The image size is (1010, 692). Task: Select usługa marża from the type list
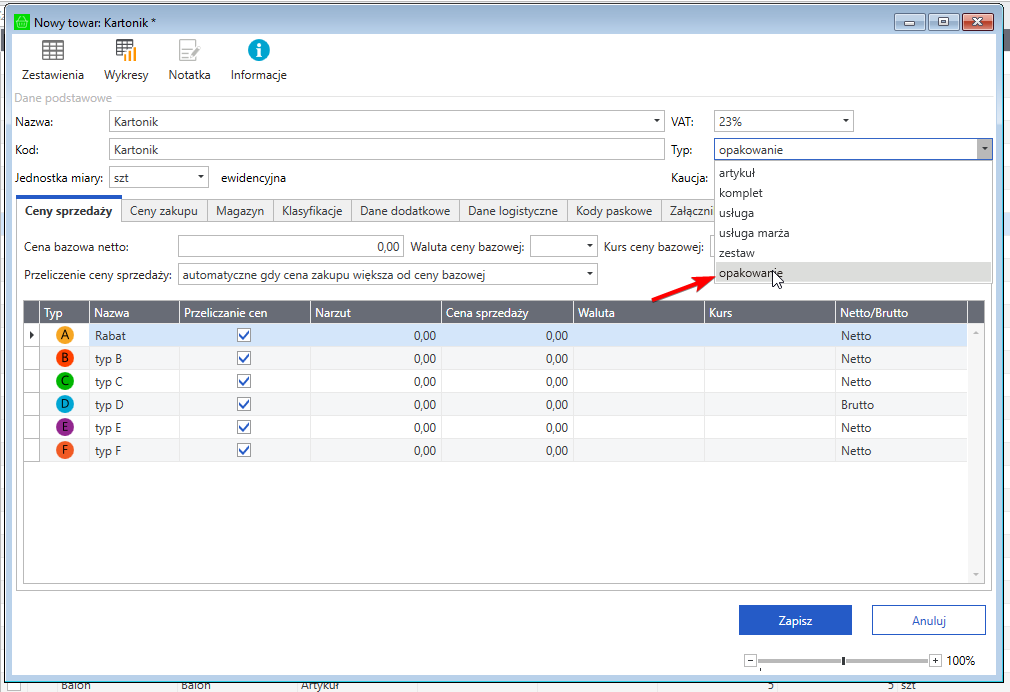click(754, 233)
